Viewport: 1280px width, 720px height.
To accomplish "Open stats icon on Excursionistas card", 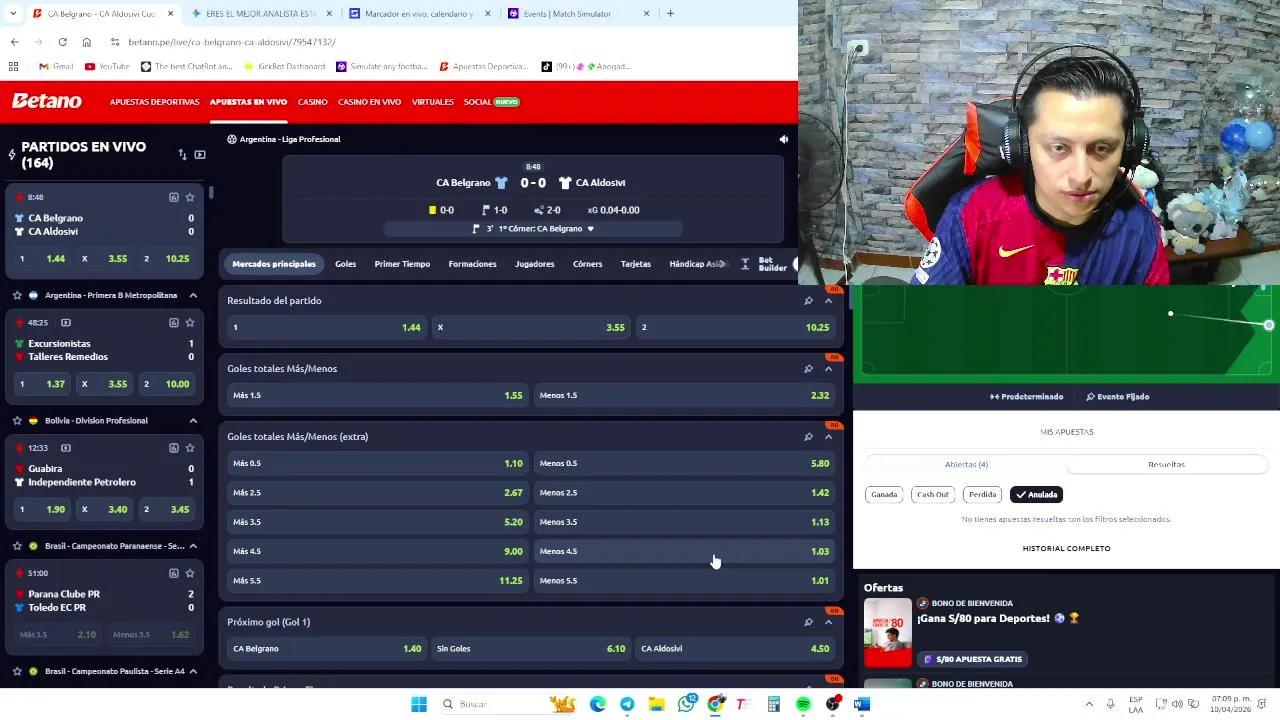I will point(173,322).
